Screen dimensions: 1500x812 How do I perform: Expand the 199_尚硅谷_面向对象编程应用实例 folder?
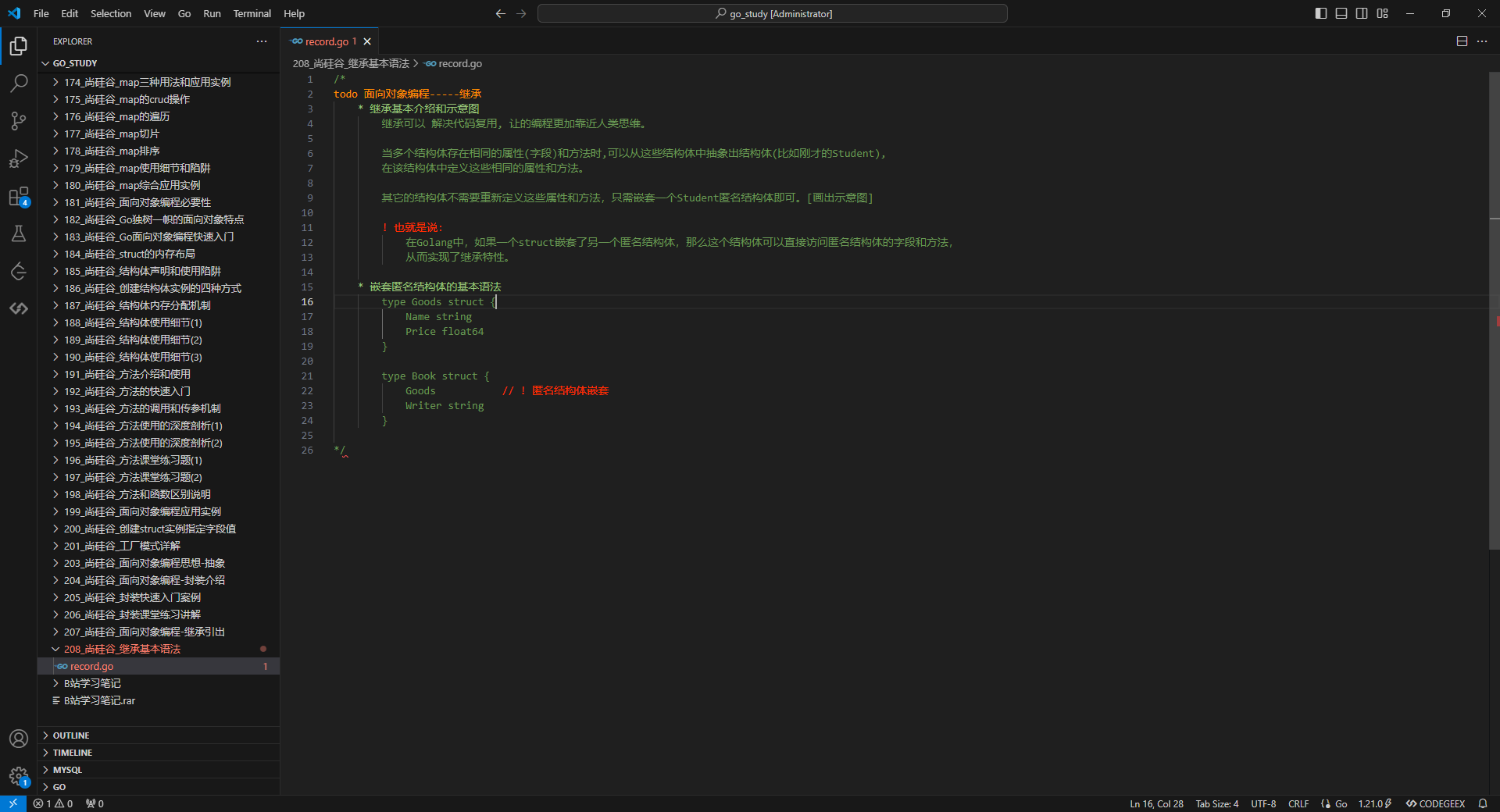coord(159,511)
